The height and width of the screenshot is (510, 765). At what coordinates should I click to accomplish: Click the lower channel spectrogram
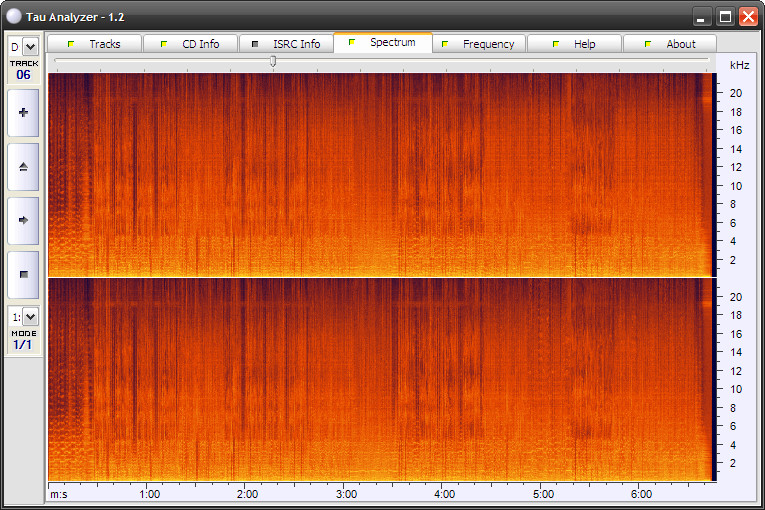click(x=380, y=380)
